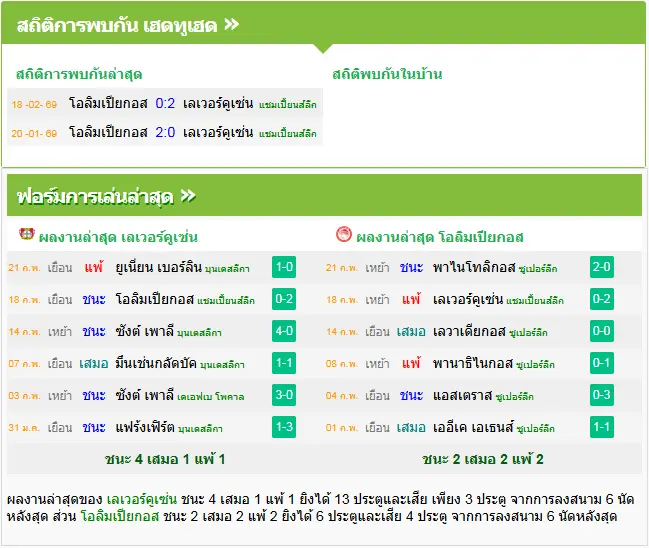Click เดเอฟเบ โพคาล competition label
Screen dimensions: 649x548
(x=211, y=397)
